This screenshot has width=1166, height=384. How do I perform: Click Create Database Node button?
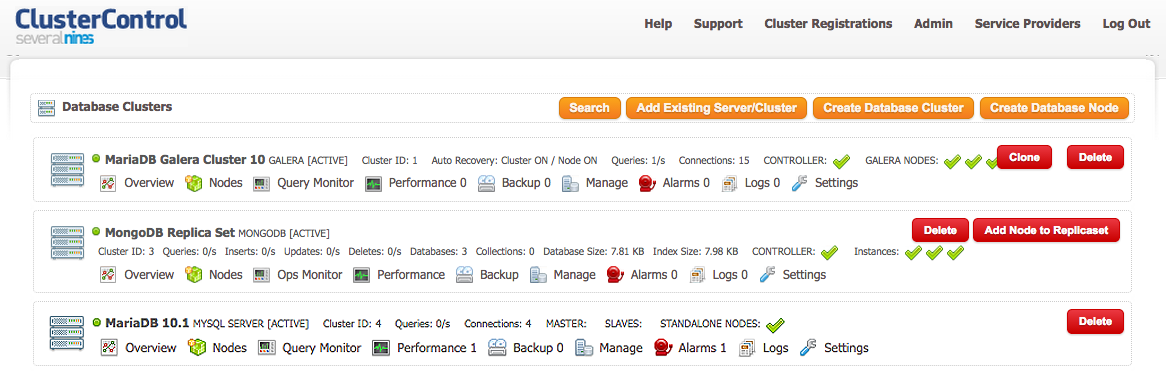click(1054, 108)
